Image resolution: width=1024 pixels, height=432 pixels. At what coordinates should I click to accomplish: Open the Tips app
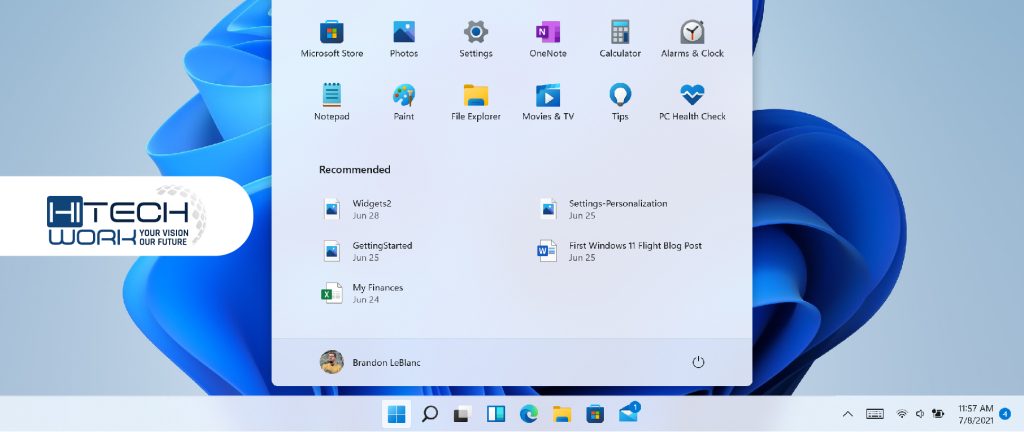[620, 102]
